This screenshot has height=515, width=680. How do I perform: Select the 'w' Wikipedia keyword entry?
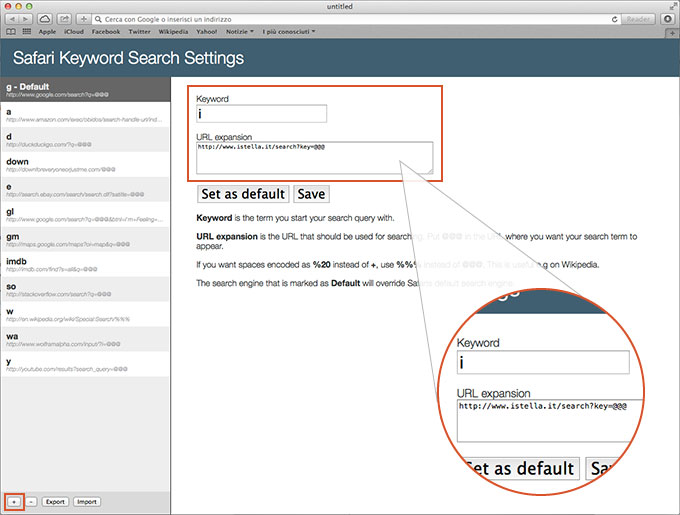pos(85,314)
